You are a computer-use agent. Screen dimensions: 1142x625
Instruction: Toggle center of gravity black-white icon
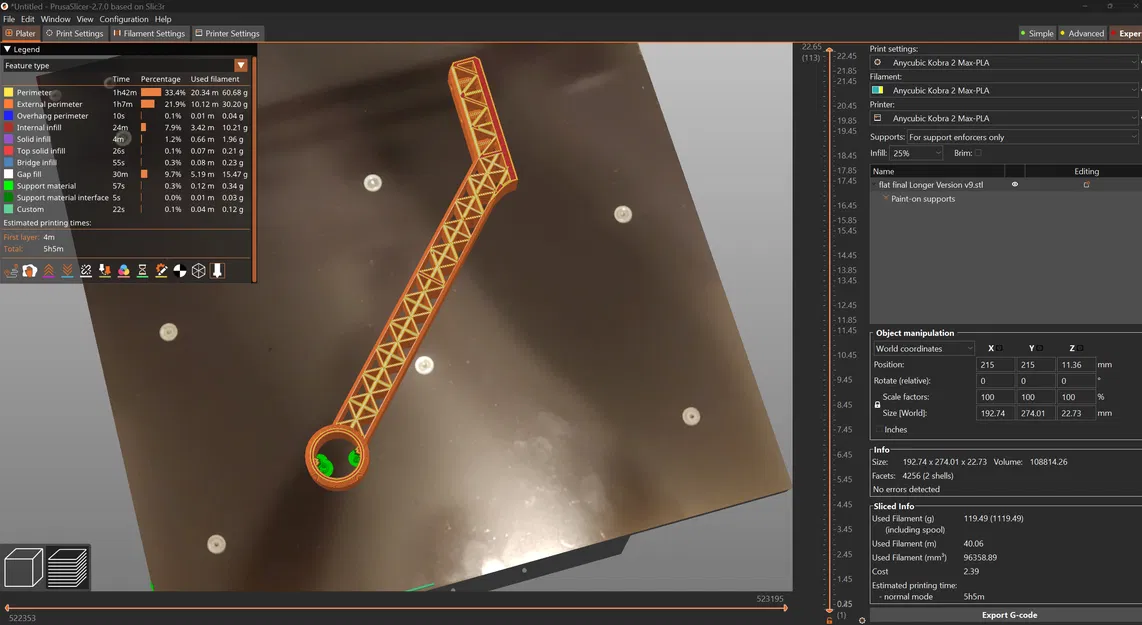180,271
